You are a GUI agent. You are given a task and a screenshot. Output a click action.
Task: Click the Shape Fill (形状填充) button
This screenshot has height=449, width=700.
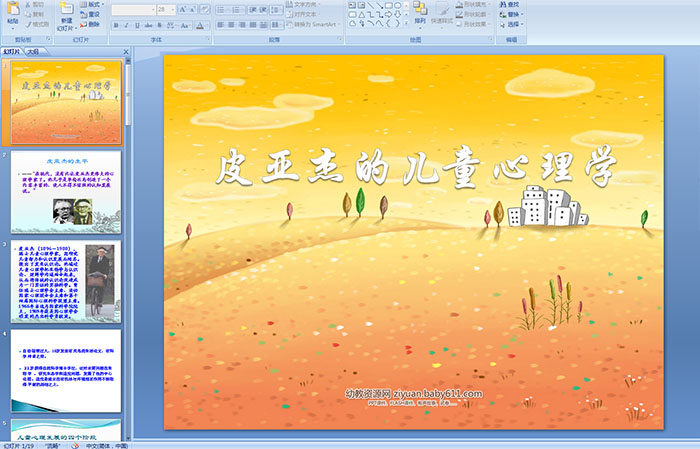(472, 4)
